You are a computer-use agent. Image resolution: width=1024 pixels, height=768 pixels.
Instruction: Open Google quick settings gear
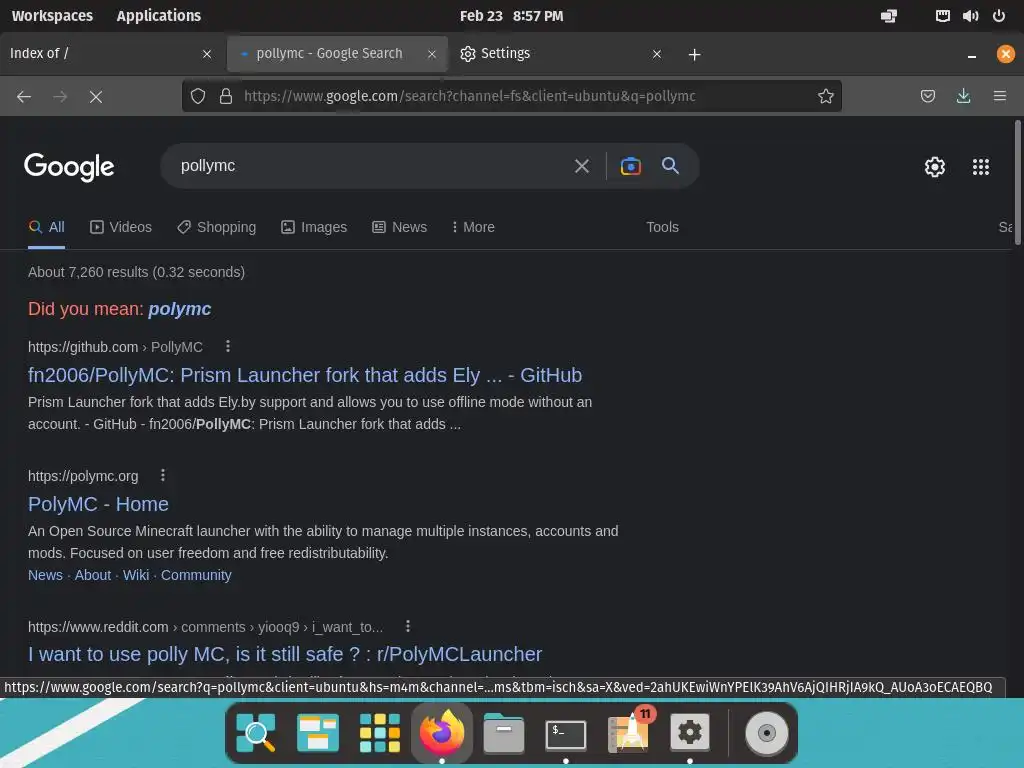935,167
